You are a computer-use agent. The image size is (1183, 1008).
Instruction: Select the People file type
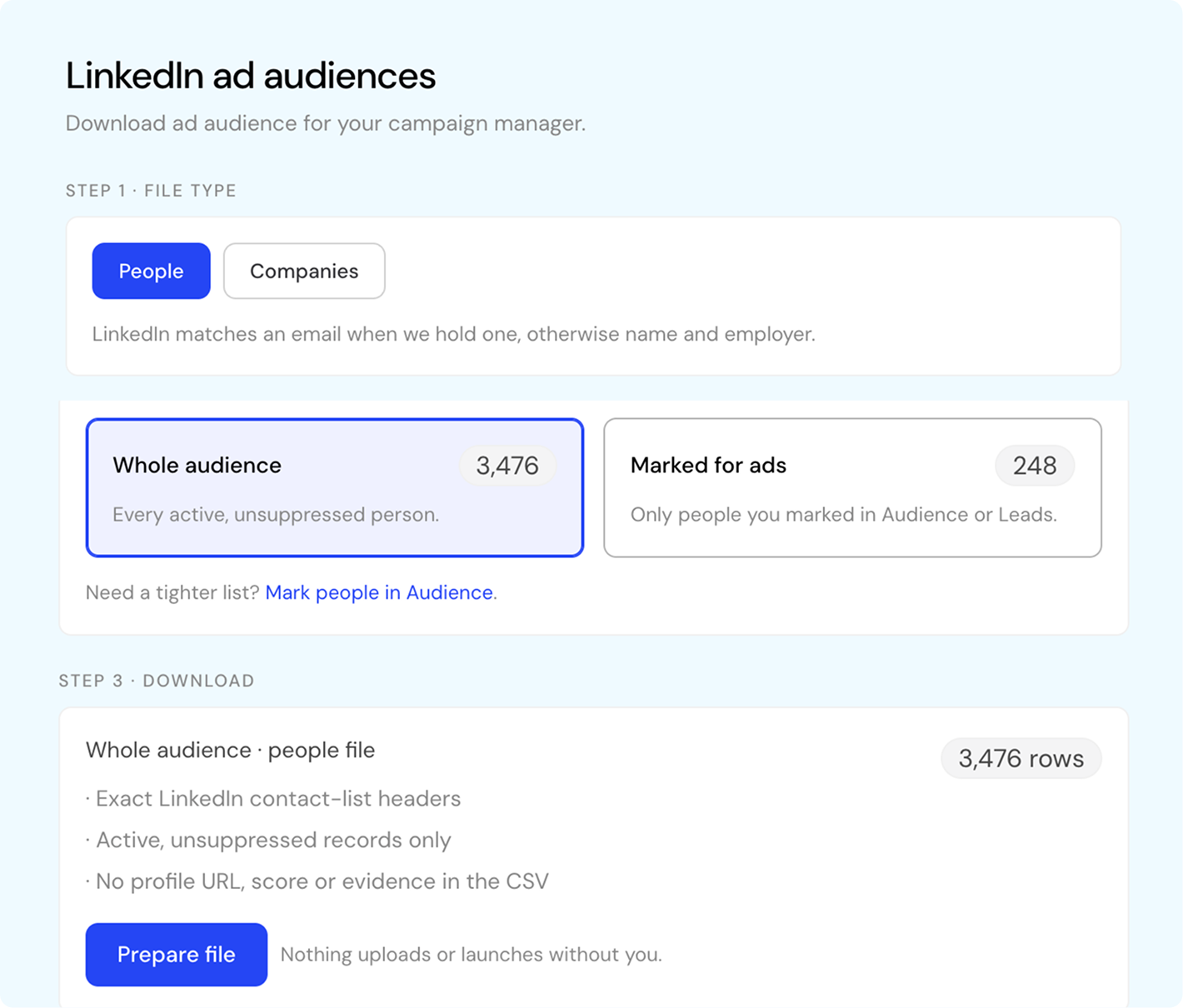tap(151, 271)
